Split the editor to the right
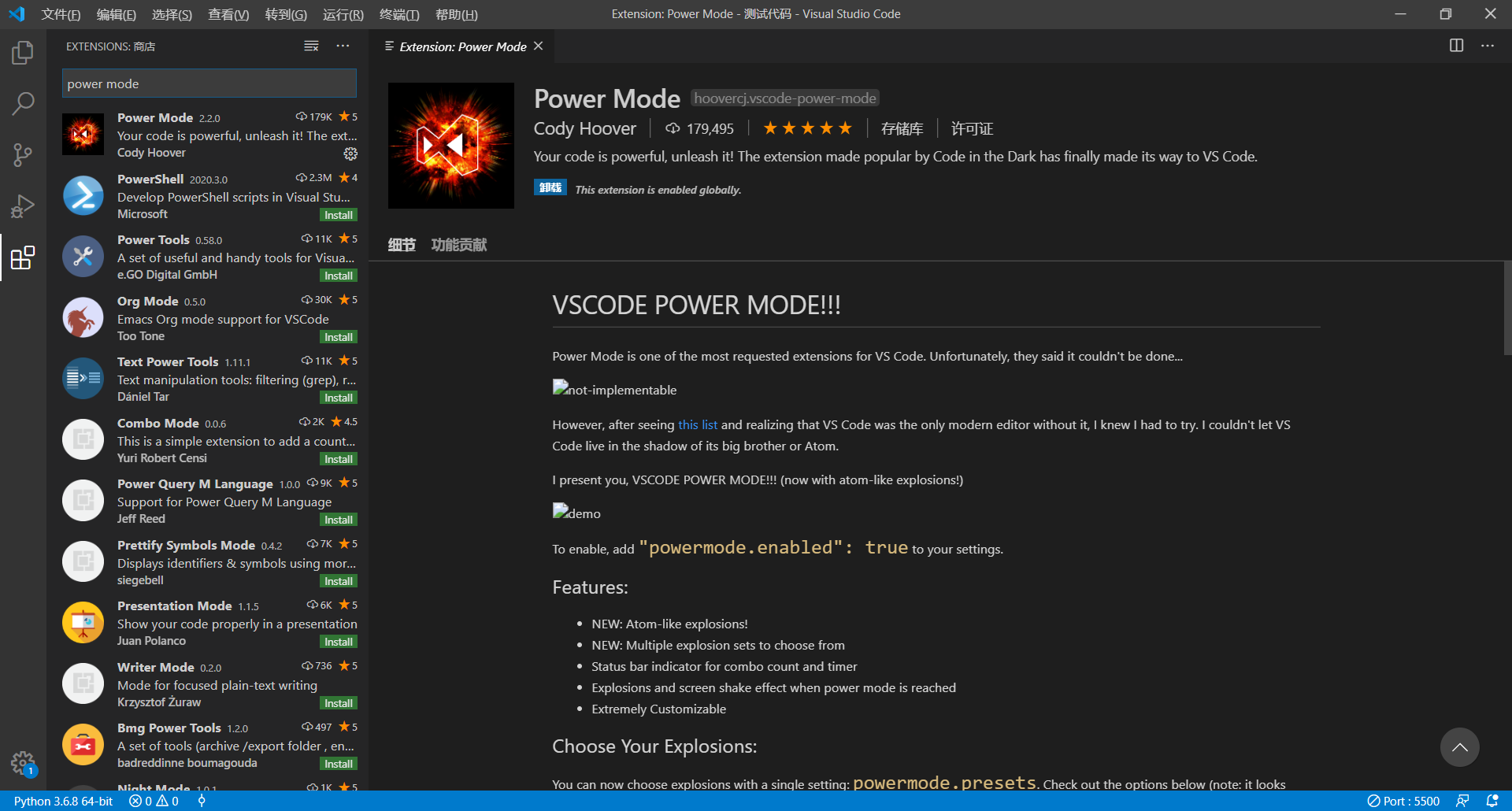This screenshot has width=1512, height=811. (x=1457, y=46)
